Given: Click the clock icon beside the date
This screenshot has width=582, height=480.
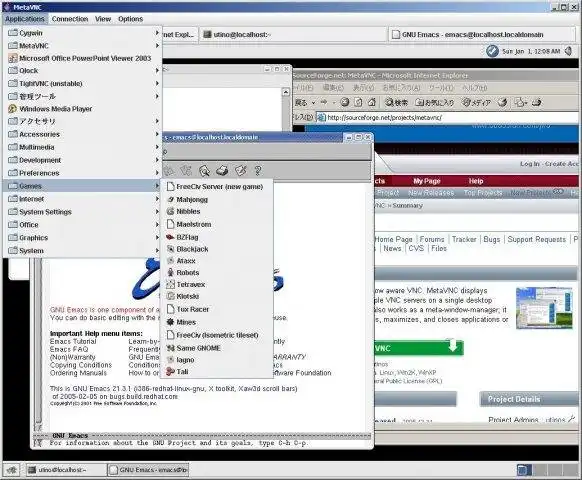Looking at the screenshot, I should coord(492,51).
